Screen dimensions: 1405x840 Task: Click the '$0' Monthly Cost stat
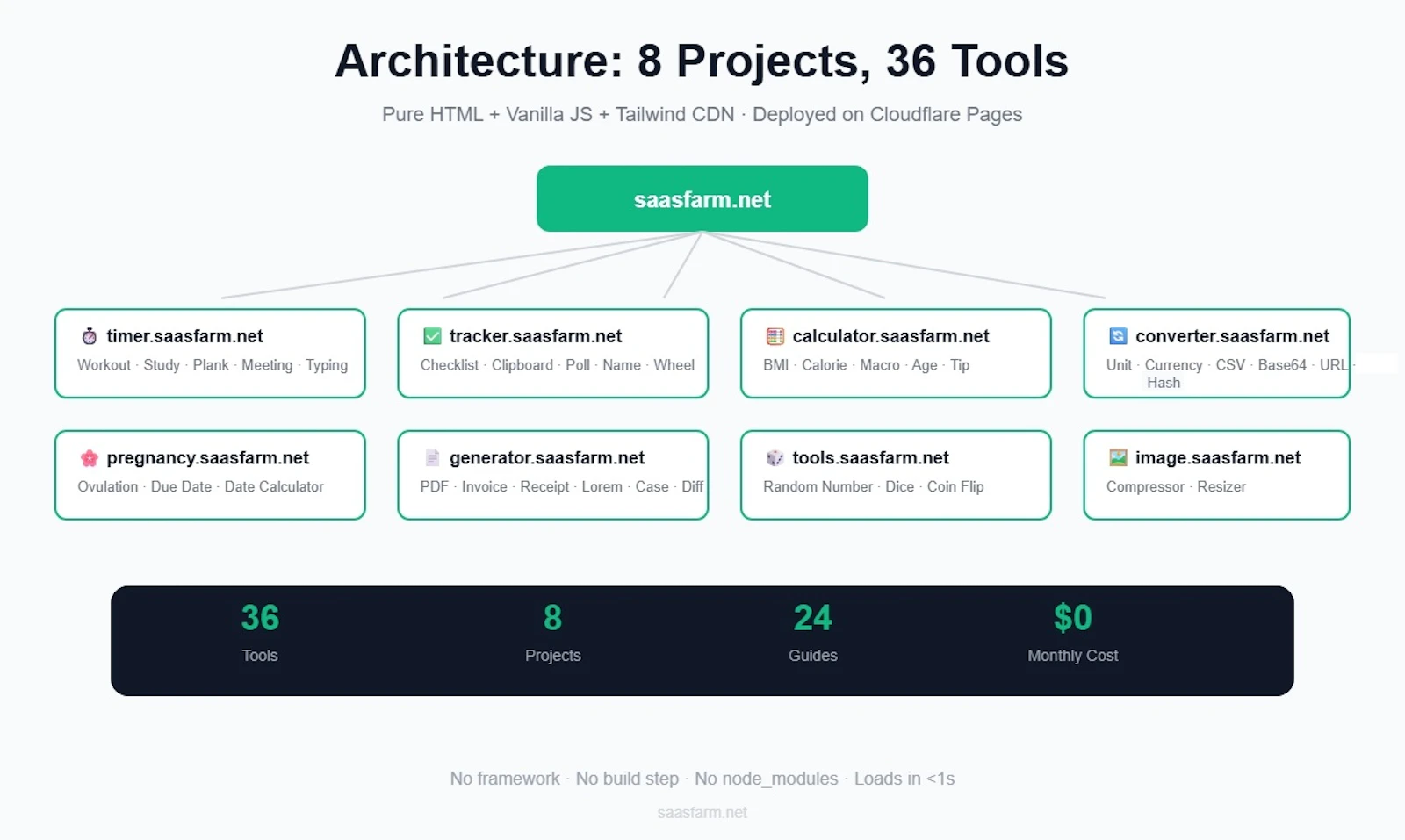point(1073,618)
